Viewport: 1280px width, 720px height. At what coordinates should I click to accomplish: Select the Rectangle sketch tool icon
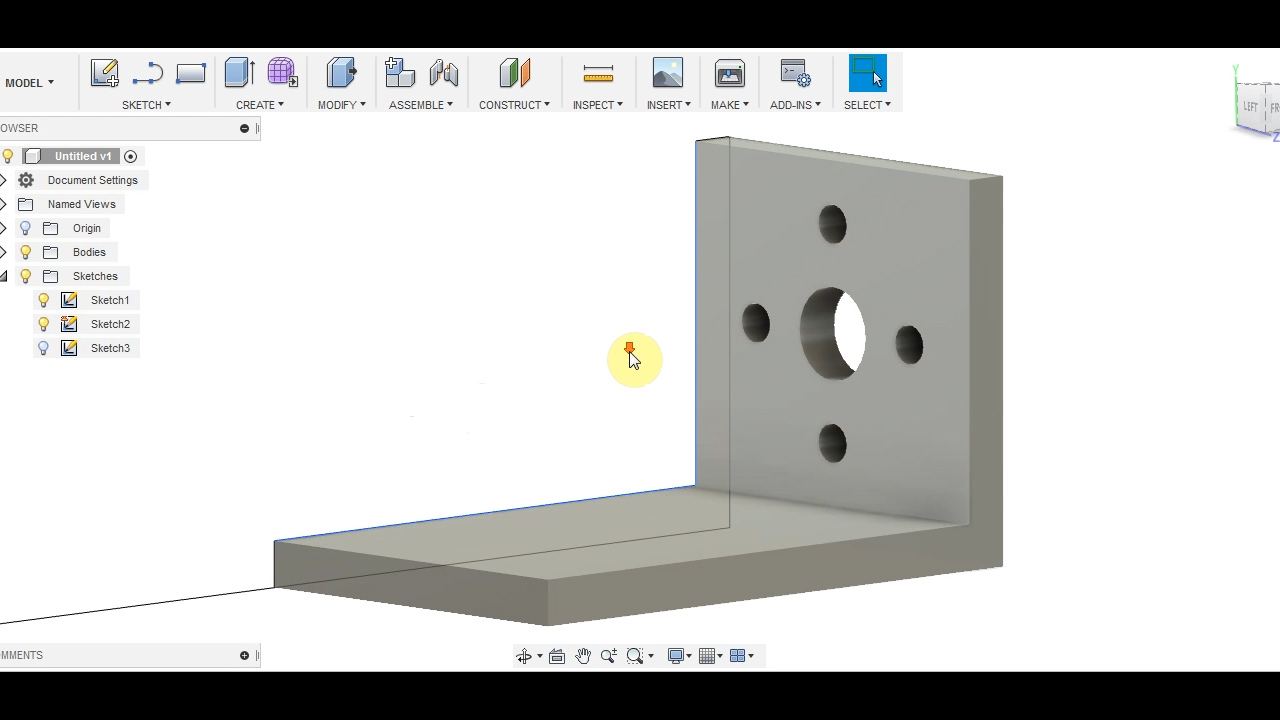point(190,73)
